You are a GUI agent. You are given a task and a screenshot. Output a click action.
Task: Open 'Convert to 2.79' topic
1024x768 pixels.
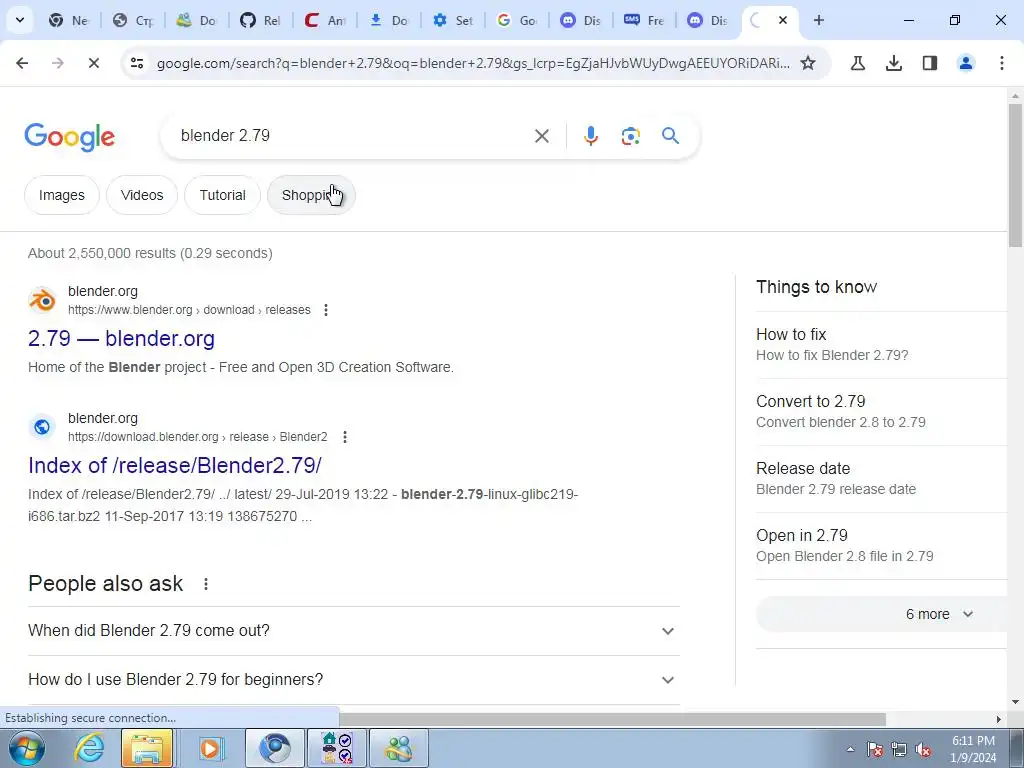click(x=881, y=411)
